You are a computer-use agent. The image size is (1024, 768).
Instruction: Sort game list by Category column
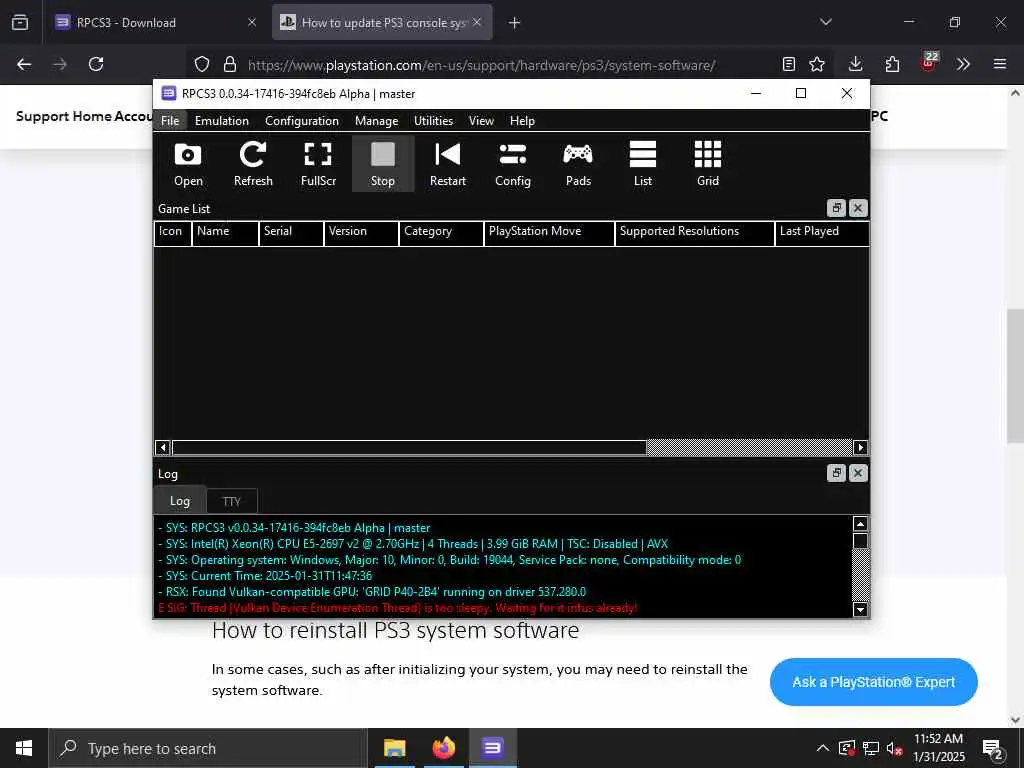coord(441,233)
